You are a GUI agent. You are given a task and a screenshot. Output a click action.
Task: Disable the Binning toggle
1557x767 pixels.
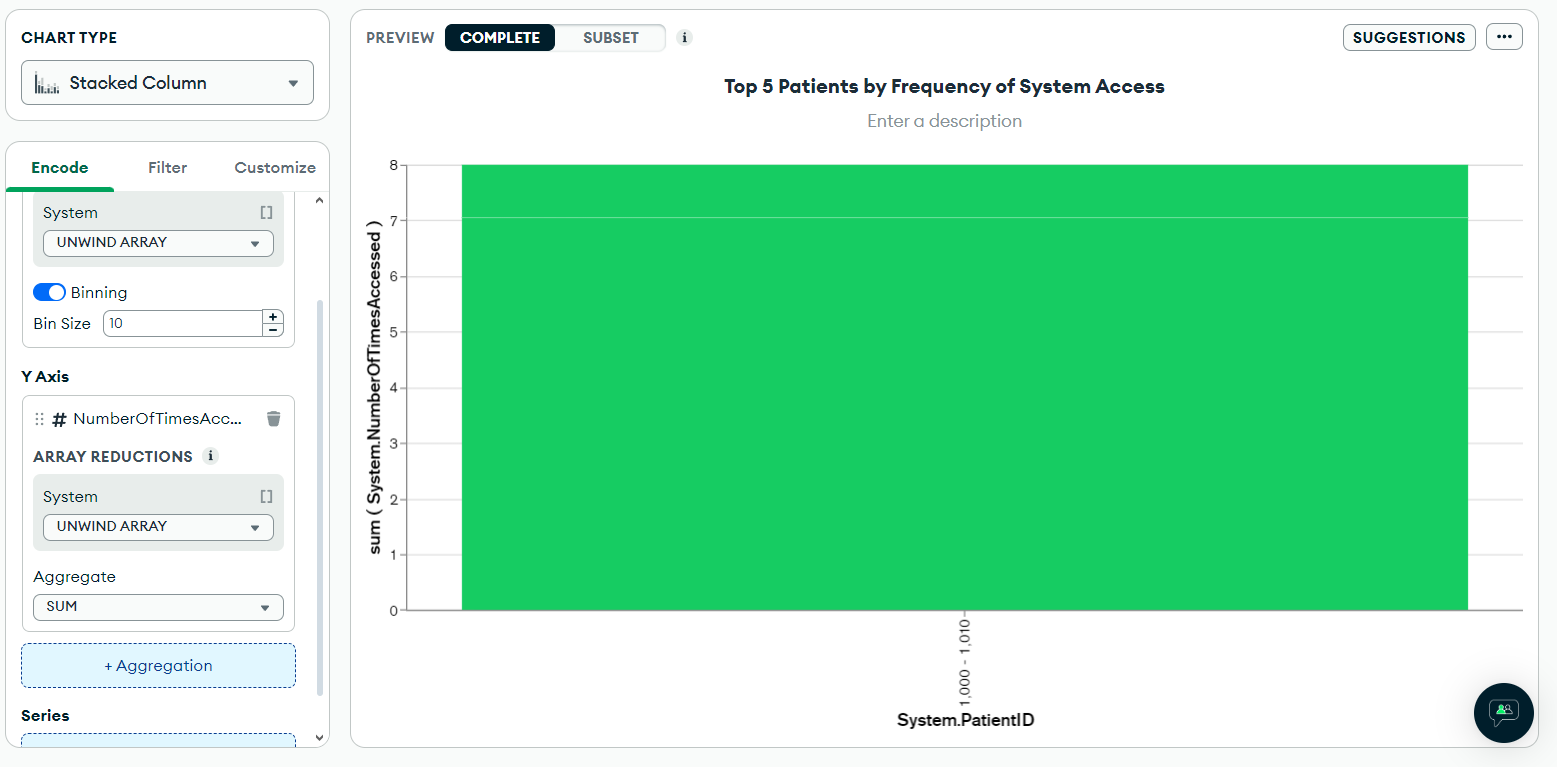[x=49, y=291]
